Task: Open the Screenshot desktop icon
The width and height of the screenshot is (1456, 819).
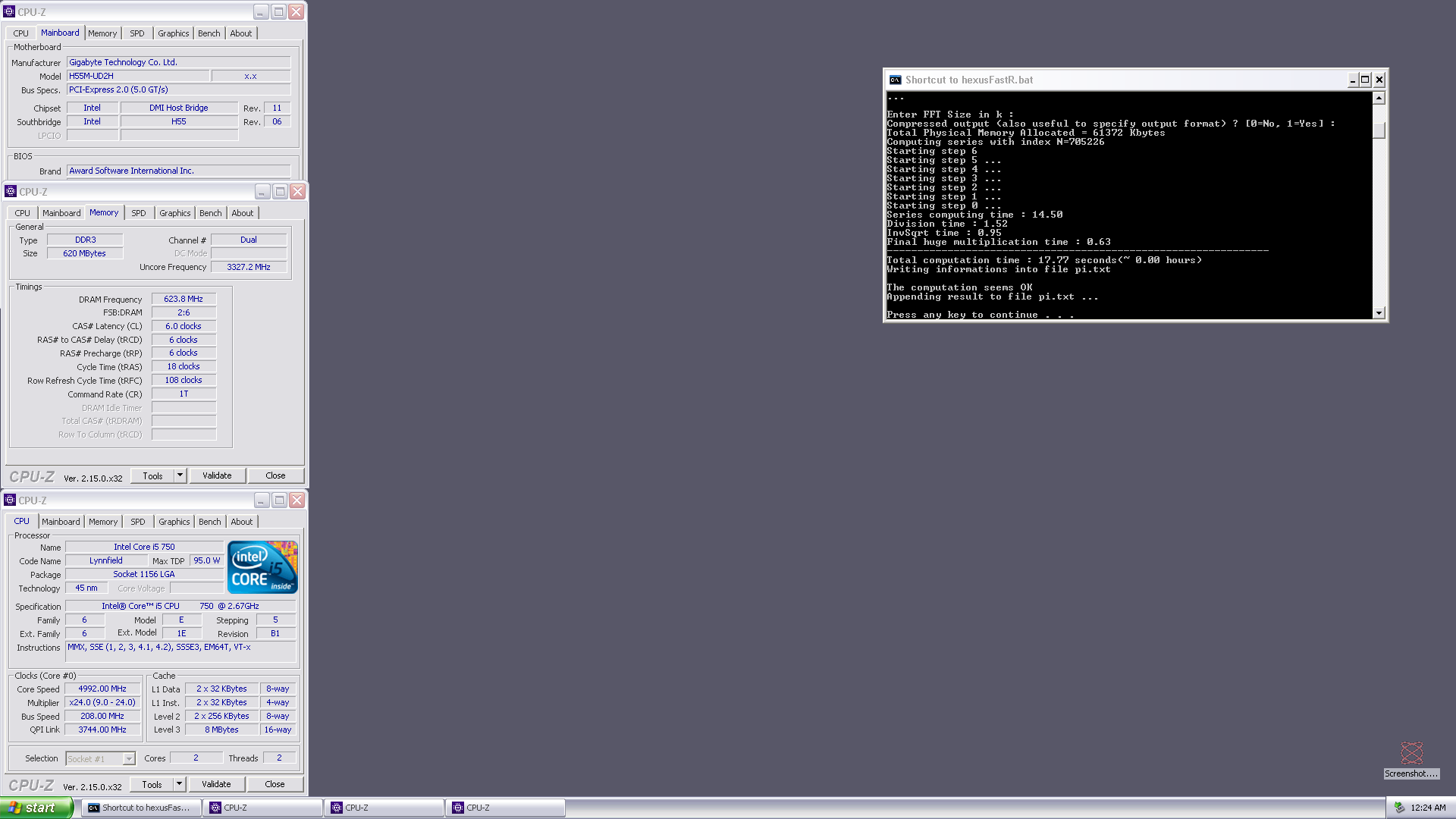Action: 1411,760
